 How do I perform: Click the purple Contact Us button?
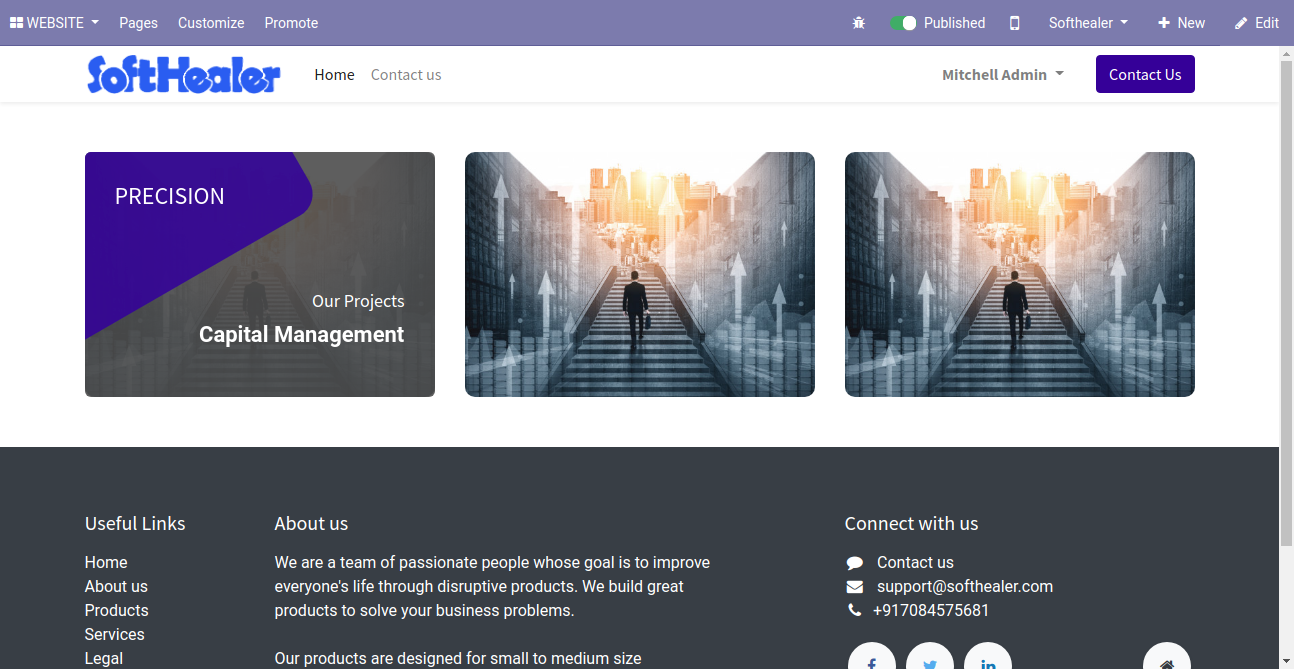point(1145,74)
